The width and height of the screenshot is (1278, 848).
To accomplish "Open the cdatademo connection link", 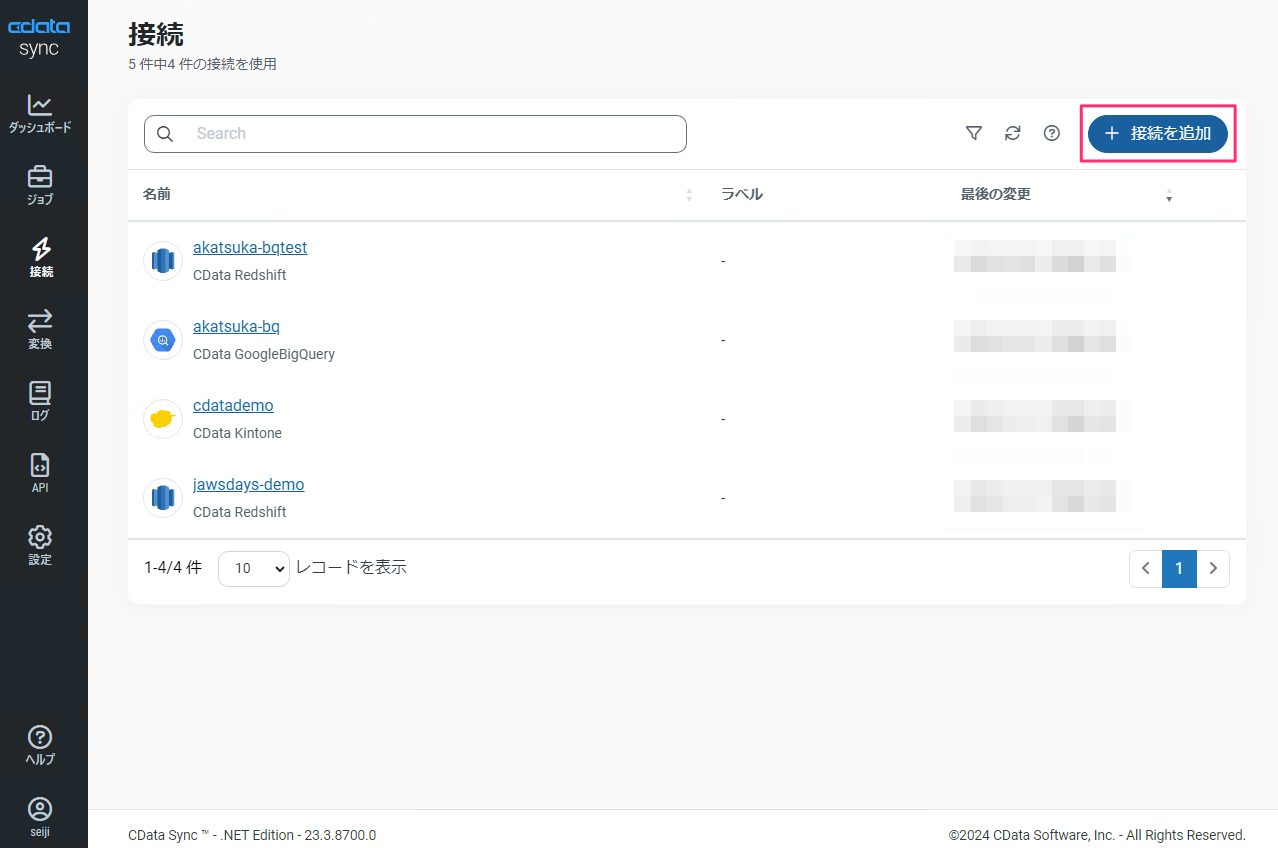I will tap(233, 405).
